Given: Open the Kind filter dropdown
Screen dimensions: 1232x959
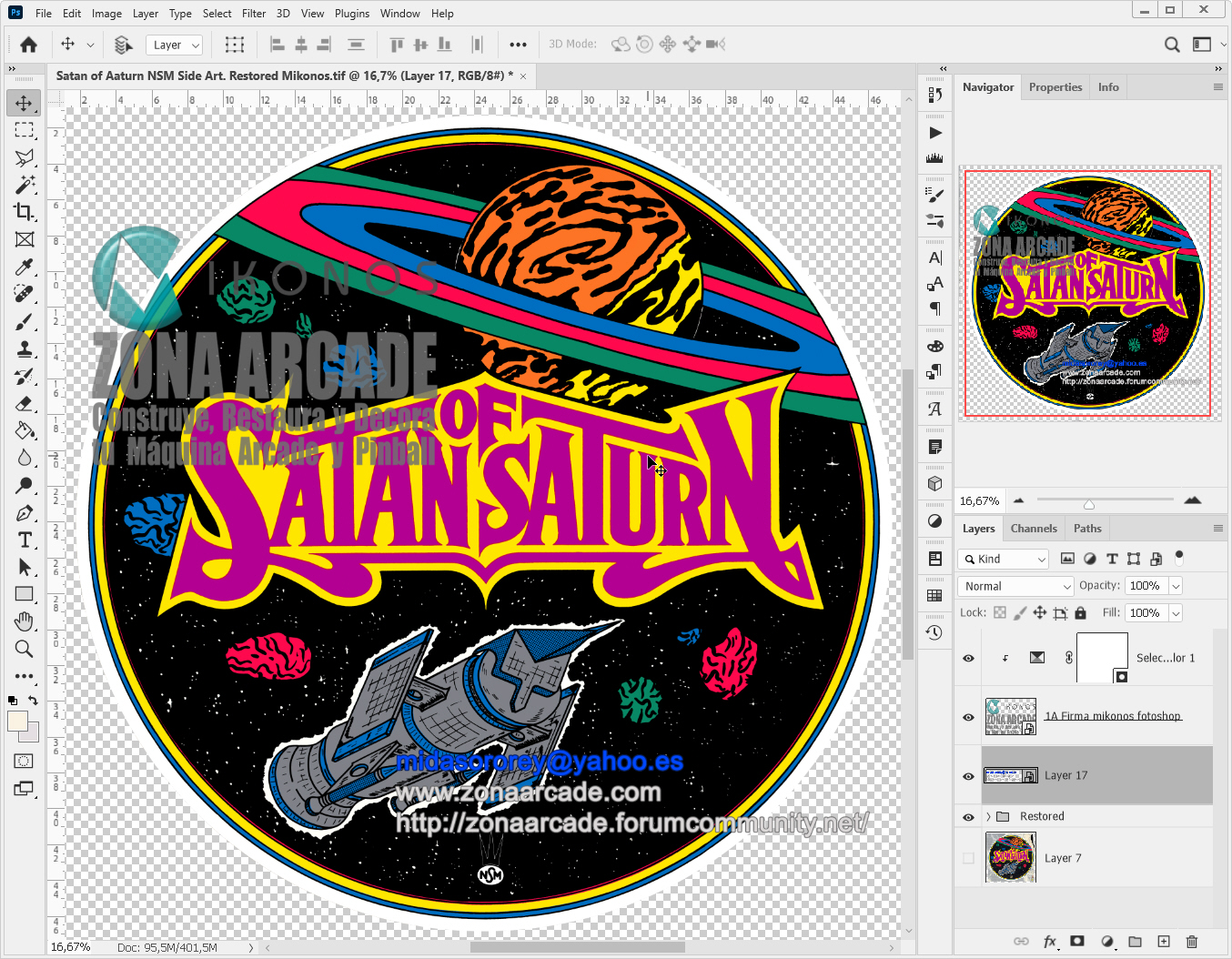Looking at the screenshot, I should [1003, 558].
